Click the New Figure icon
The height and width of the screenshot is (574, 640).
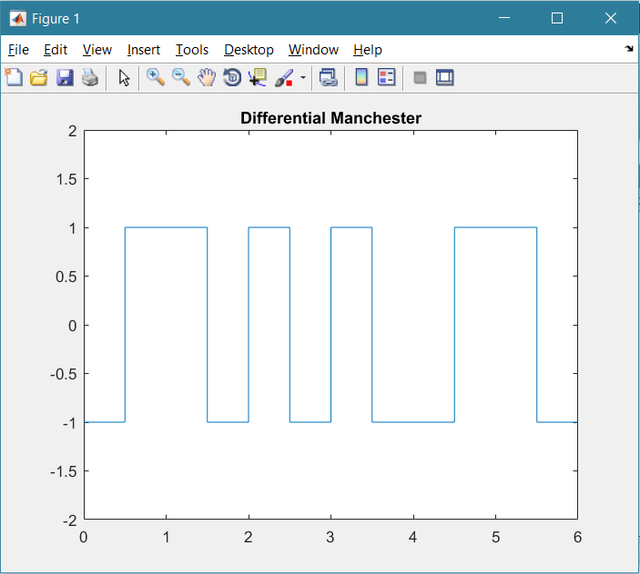pos(14,77)
